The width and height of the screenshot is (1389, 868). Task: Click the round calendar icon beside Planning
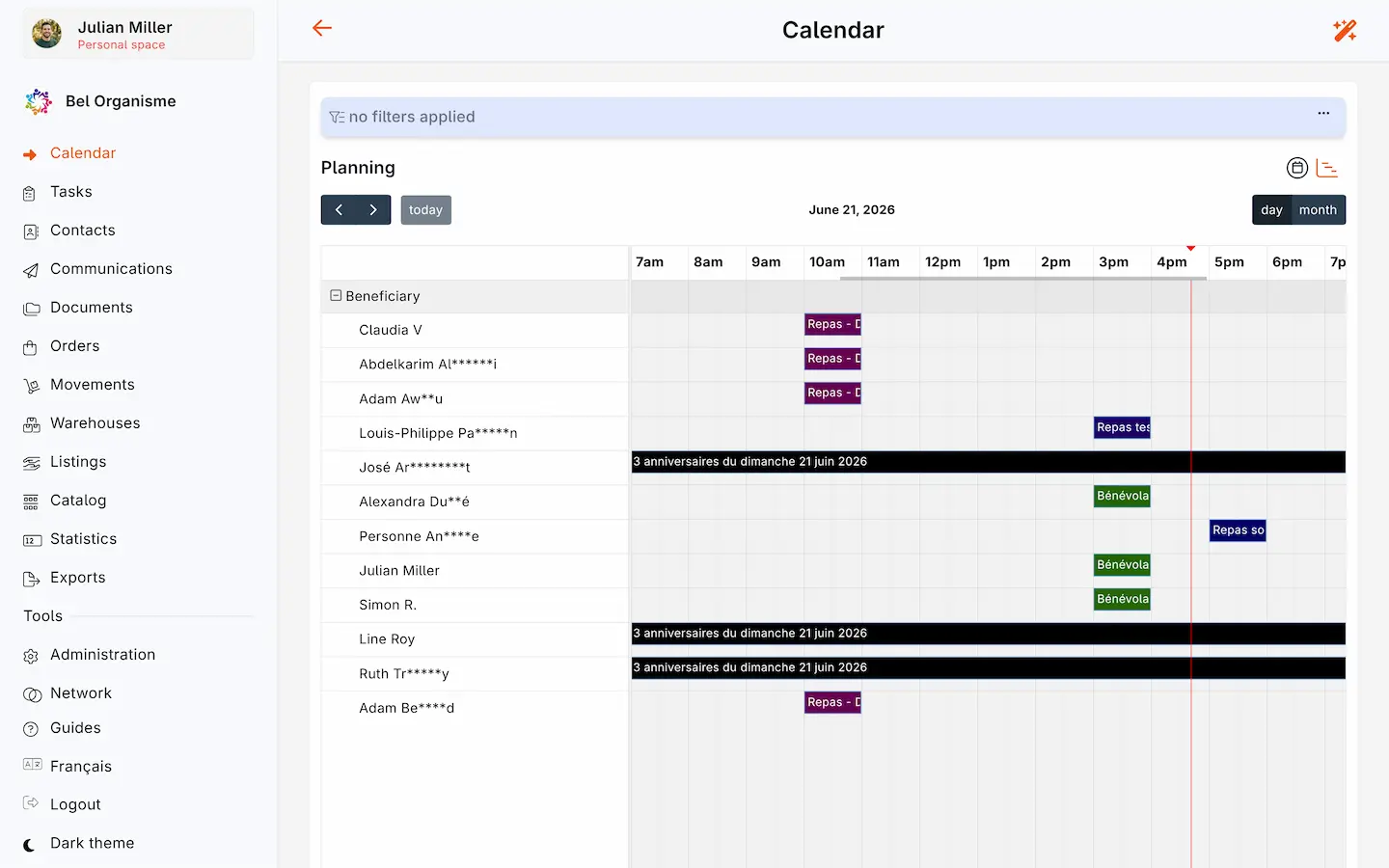[1297, 168]
